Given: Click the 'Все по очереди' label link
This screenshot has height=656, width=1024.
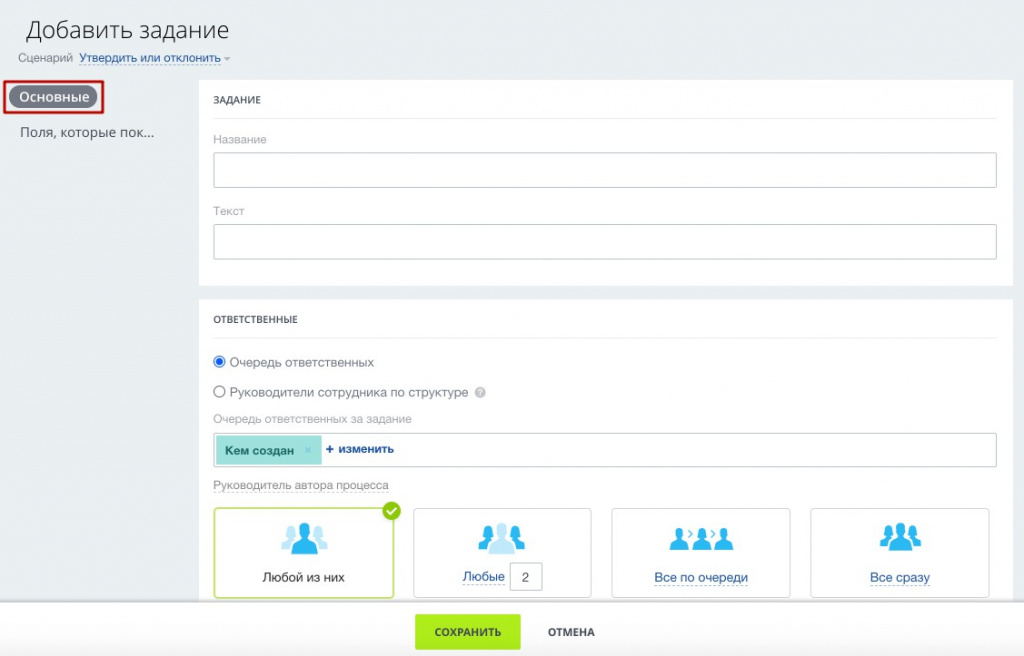Looking at the screenshot, I should tap(700, 578).
